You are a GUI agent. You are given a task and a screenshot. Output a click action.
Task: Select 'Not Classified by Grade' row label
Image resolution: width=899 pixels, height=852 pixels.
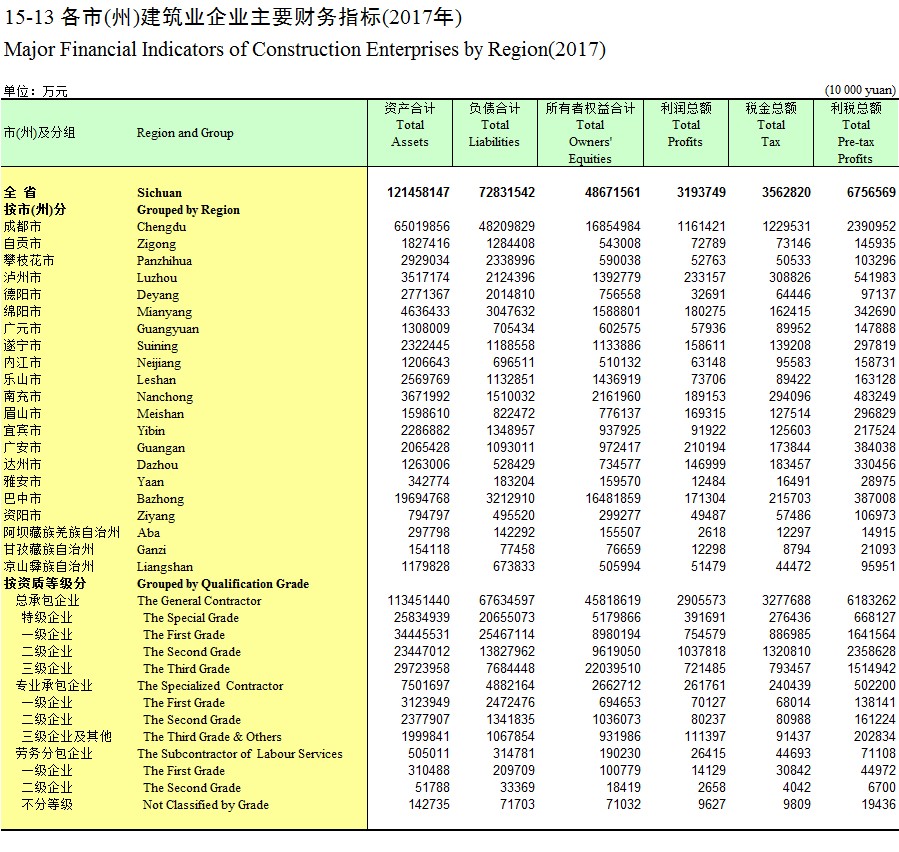205,805
